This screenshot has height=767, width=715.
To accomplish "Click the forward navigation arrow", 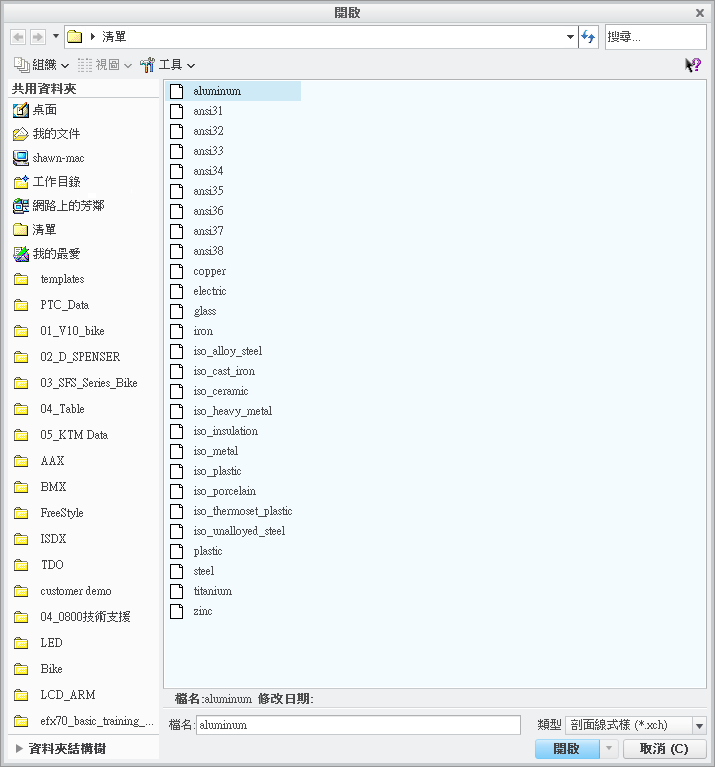I will pyautogui.click(x=37, y=37).
